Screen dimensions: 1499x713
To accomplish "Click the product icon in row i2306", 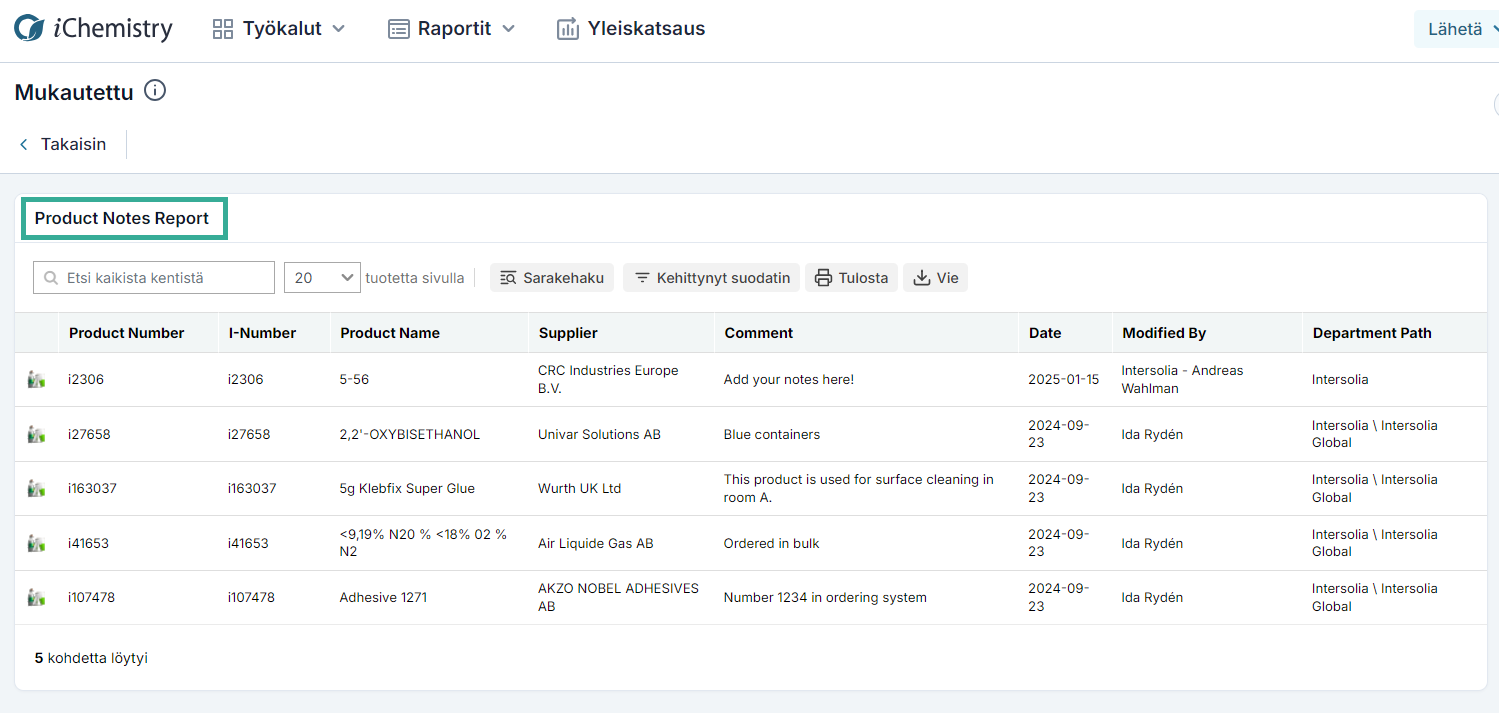I will coord(36,379).
